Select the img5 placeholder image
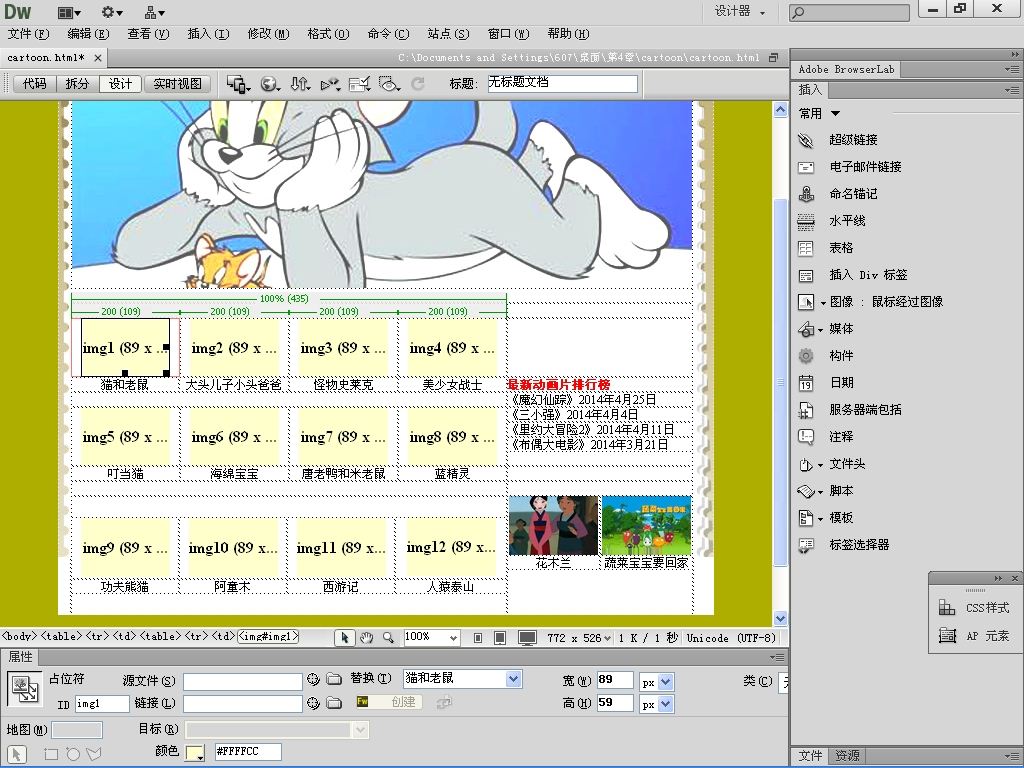Screen dimensions: 1024x768 tap(125, 437)
